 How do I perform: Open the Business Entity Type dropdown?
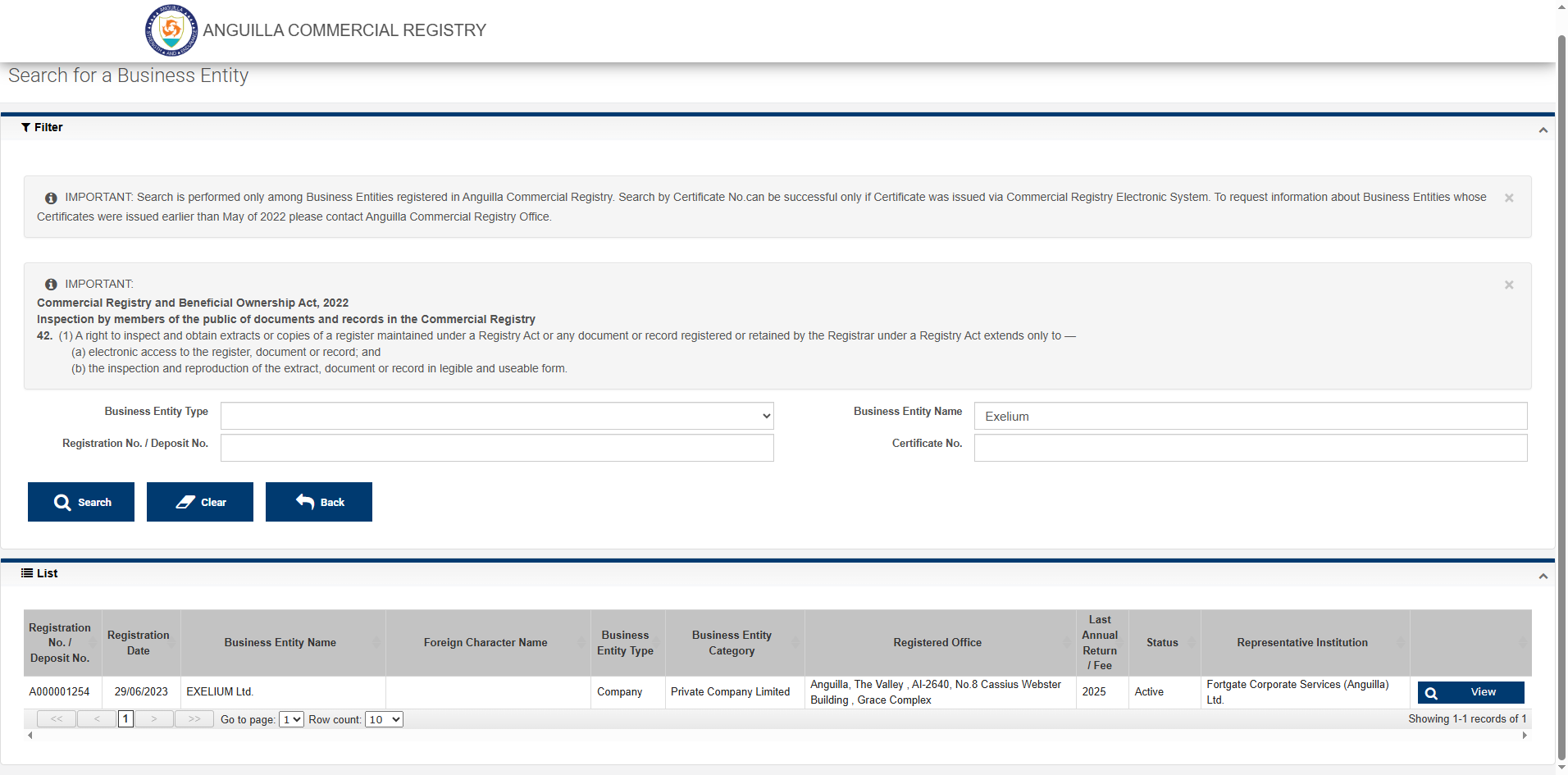pos(497,416)
